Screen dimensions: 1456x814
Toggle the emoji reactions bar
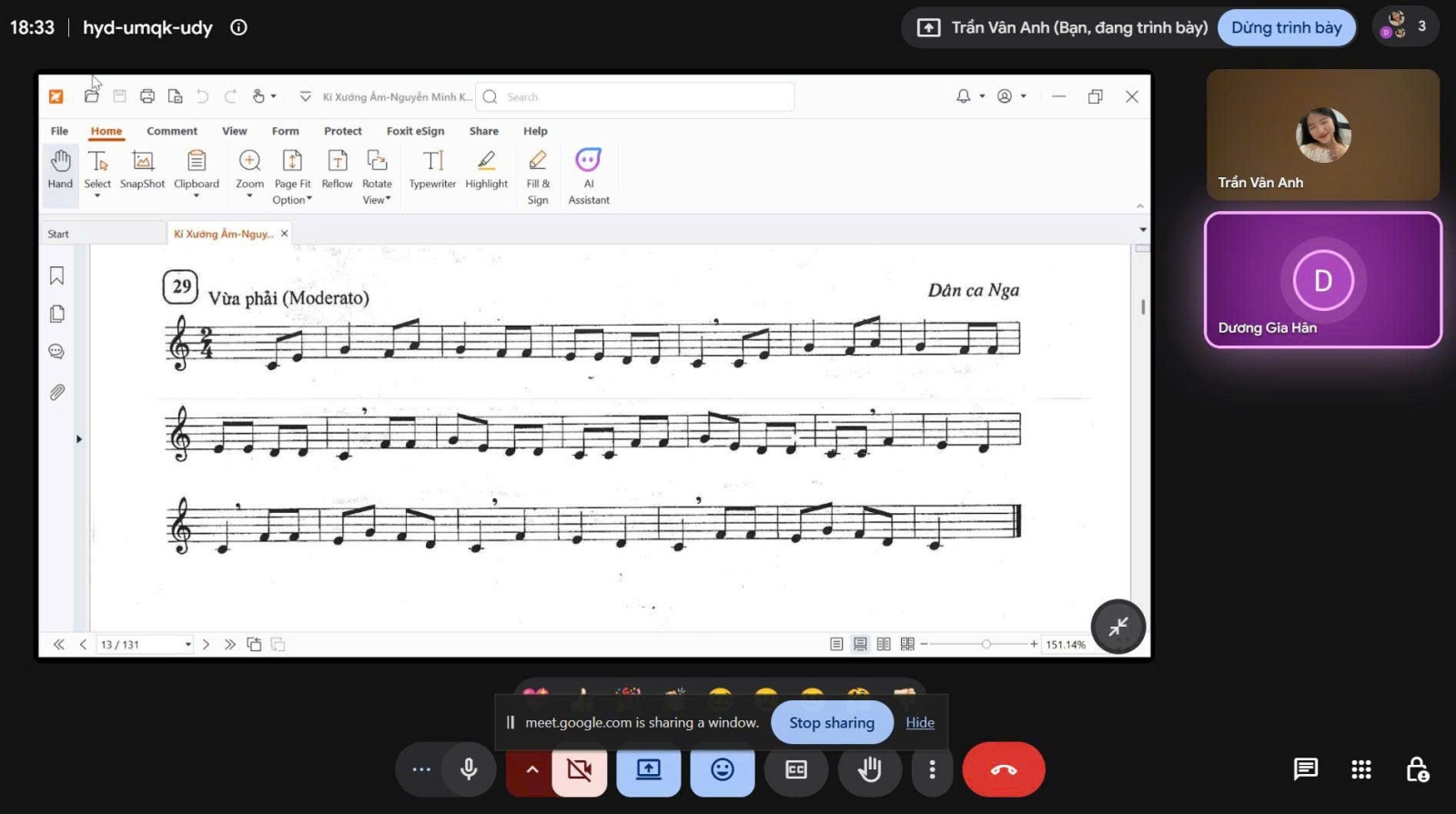tap(723, 769)
